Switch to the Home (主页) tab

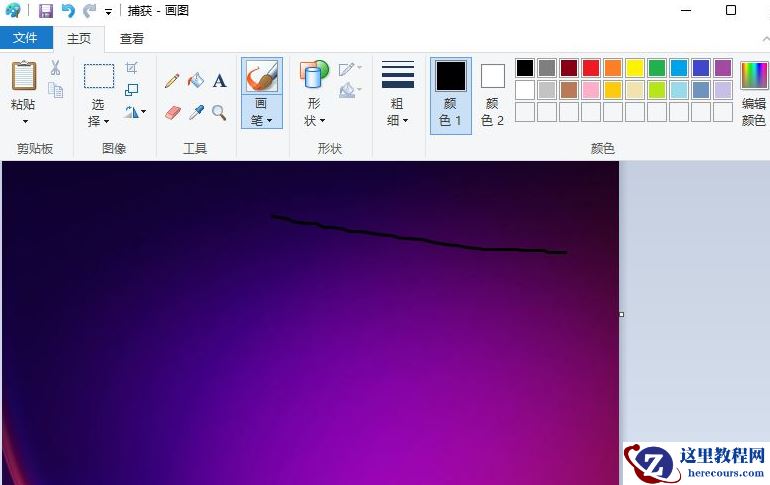point(79,39)
